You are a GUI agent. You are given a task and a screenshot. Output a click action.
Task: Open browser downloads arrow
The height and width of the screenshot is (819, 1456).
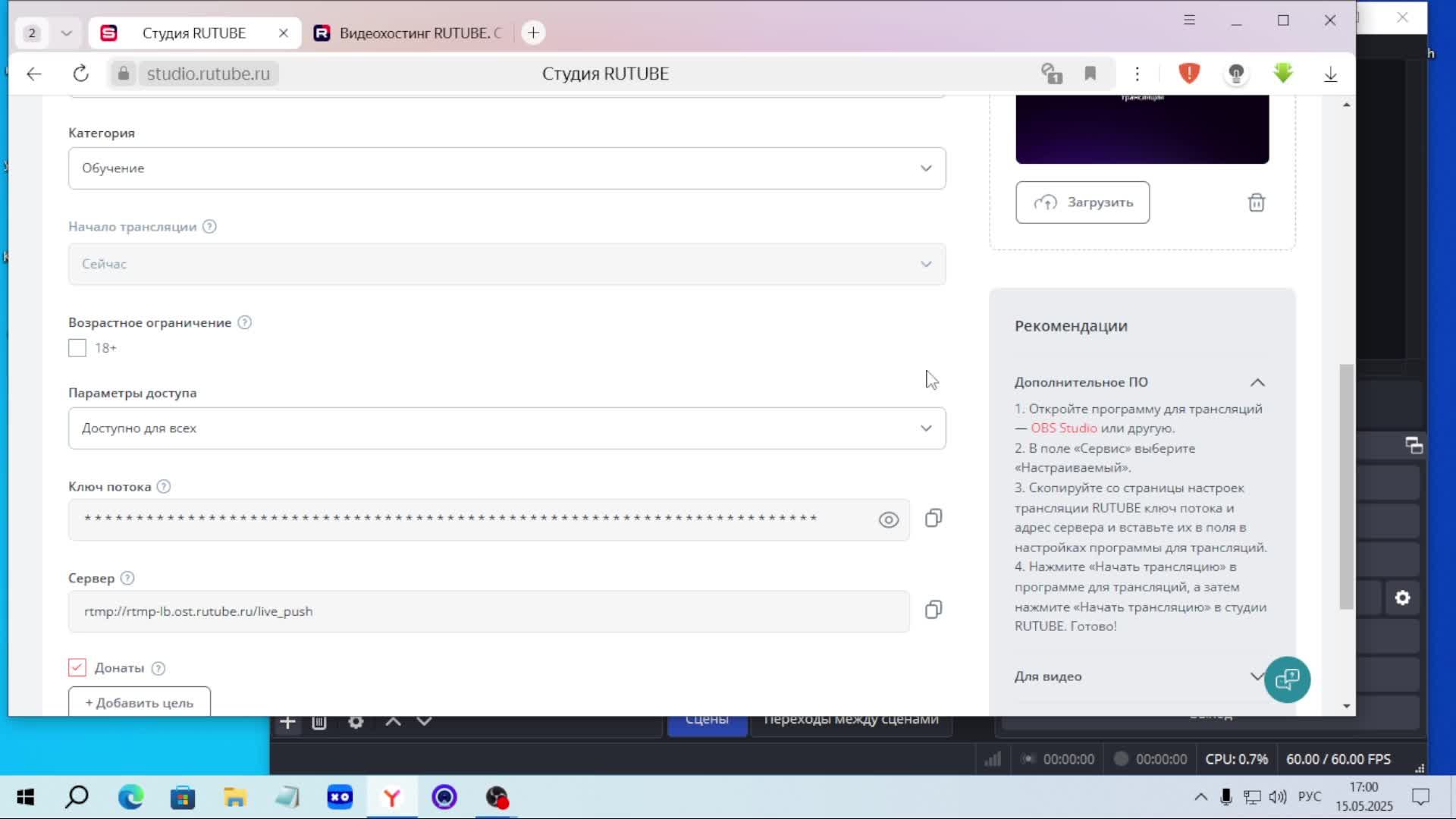pos(1330,74)
